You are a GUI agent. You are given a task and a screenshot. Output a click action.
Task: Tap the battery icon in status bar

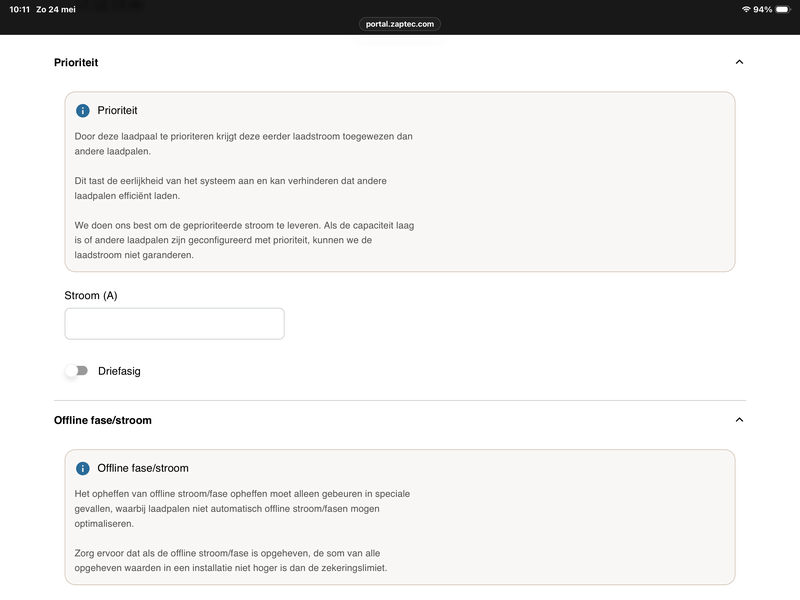coord(783,10)
